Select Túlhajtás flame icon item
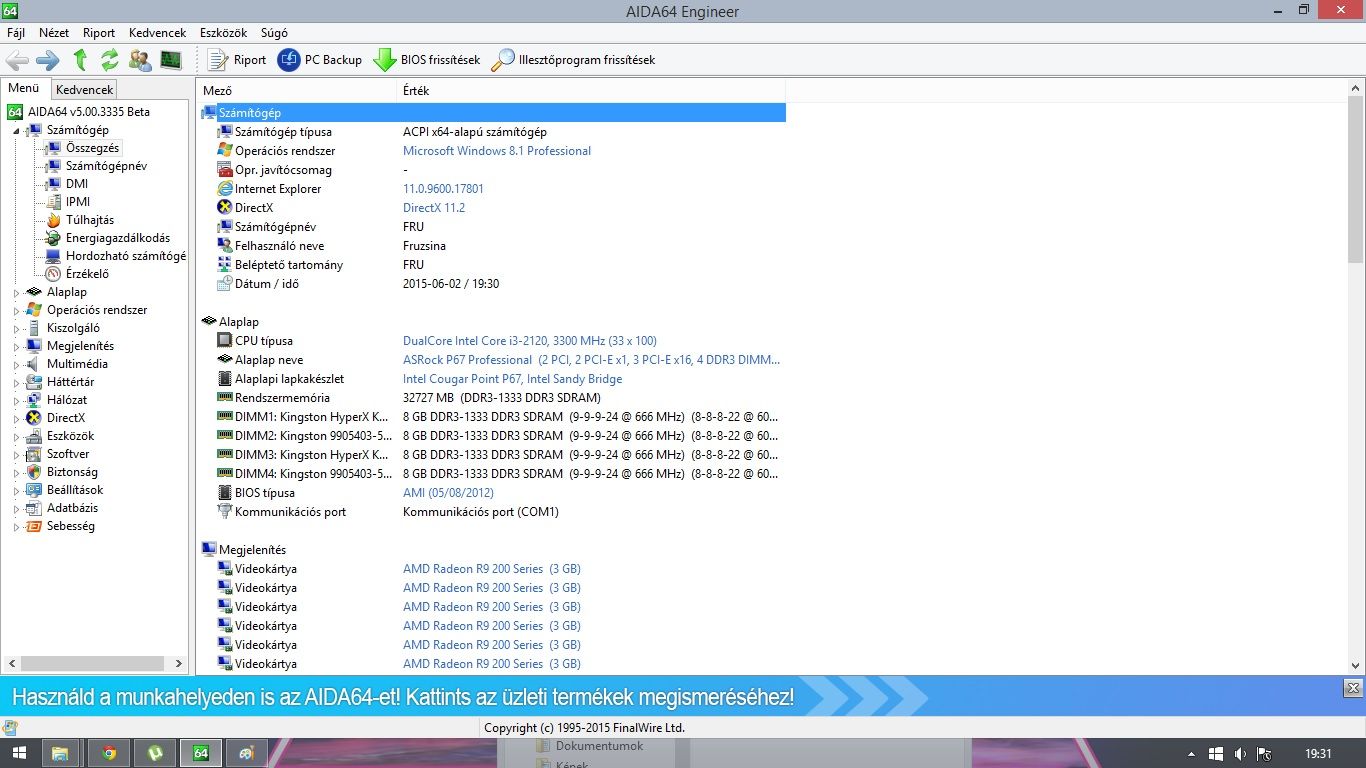The image size is (1366, 768). tap(54, 220)
